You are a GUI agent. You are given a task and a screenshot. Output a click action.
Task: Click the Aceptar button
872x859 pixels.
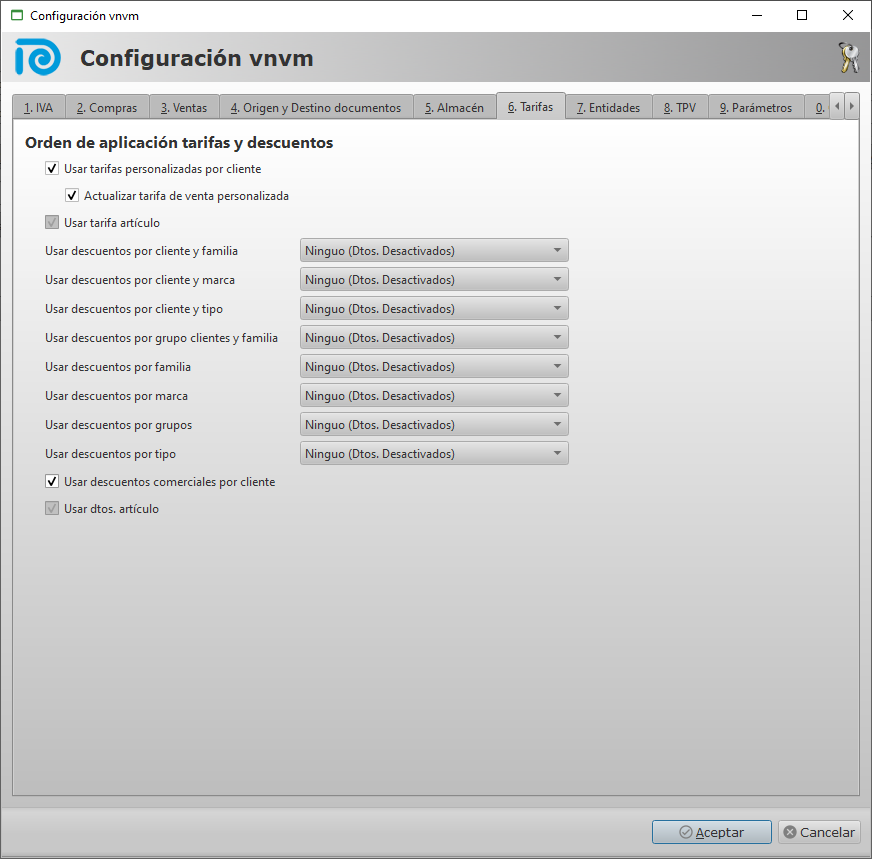pyautogui.click(x=711, y=832)
